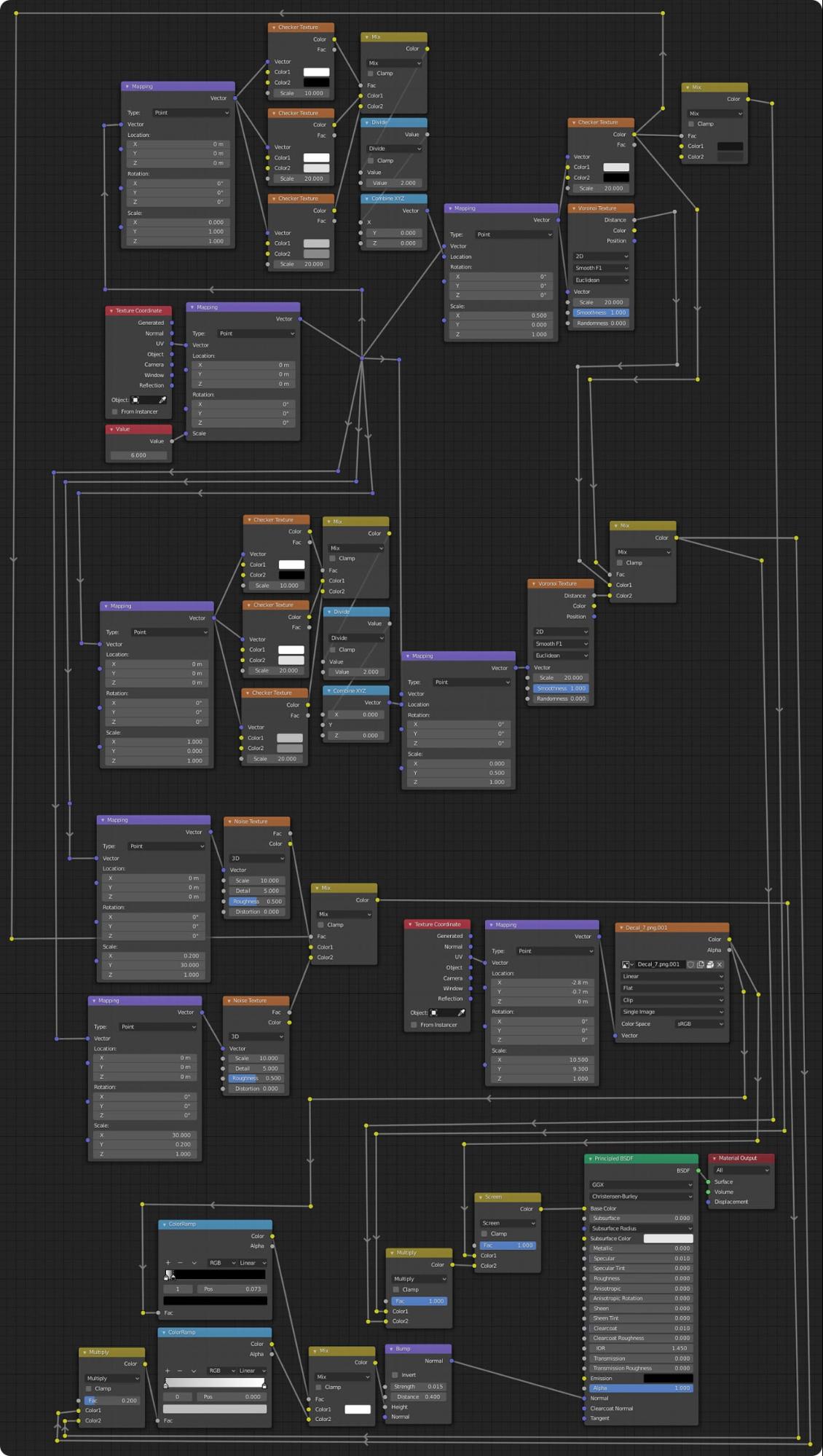The image size is (823, 1456).
Task: Enable From Instancer beside the Decal Mapping node
Action: [414, 1025]
